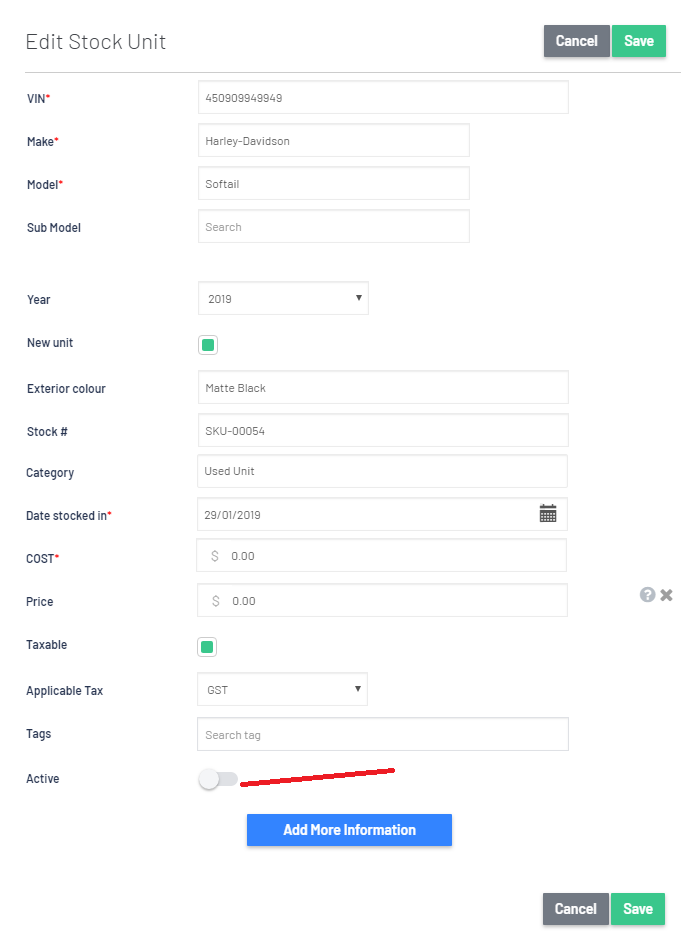Screen dimensions: 695x943
Task: Open the Sub Model search field
Action: 334,227
